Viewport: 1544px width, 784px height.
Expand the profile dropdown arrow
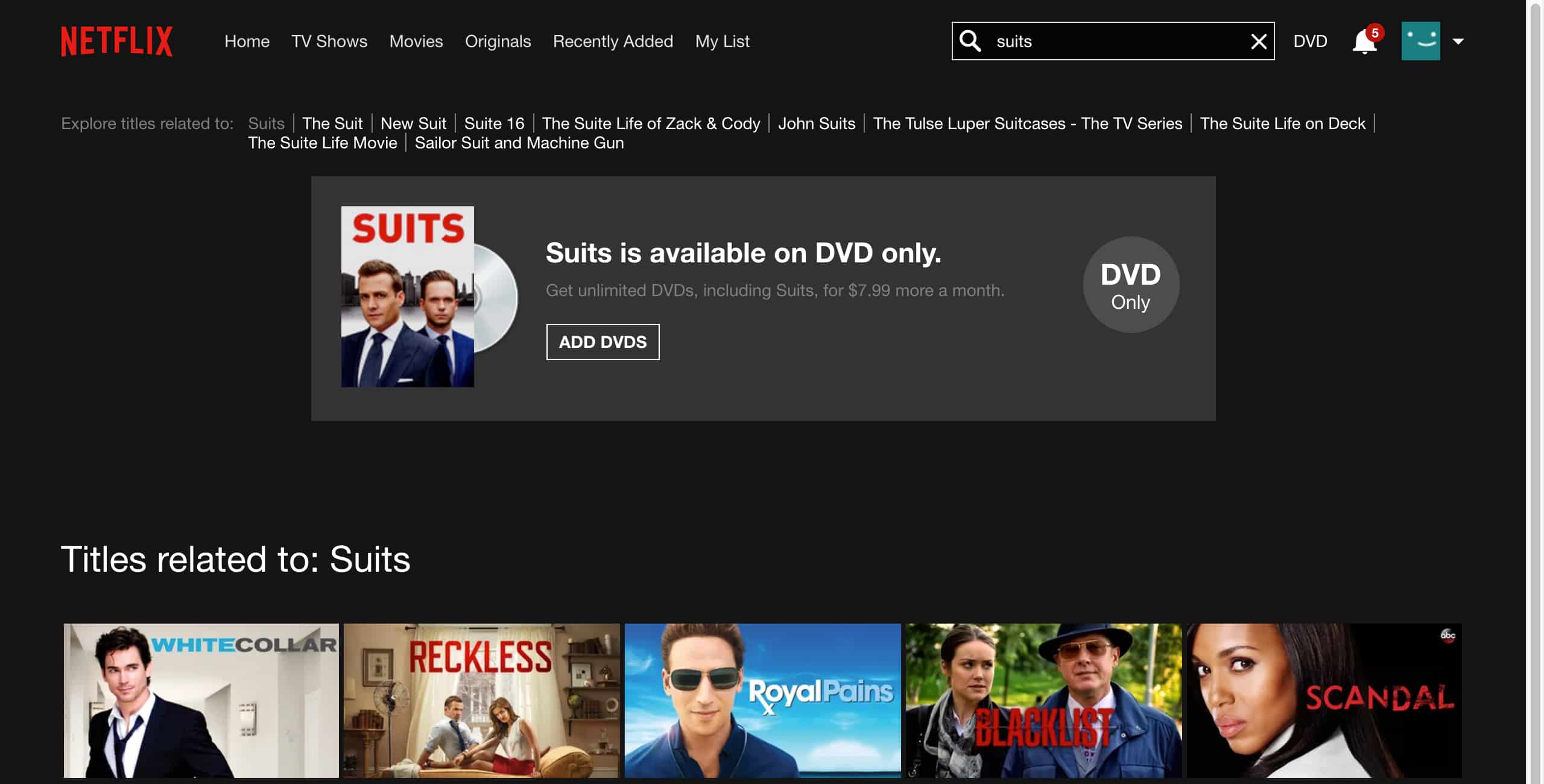click(x=1458, y=42)
